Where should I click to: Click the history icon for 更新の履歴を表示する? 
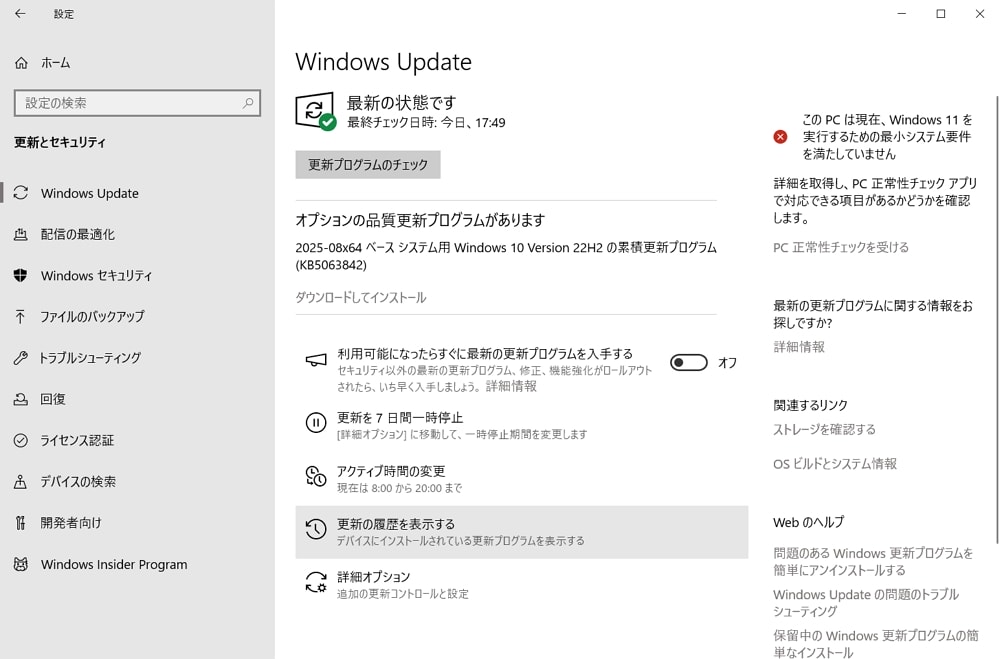point(316,529)
